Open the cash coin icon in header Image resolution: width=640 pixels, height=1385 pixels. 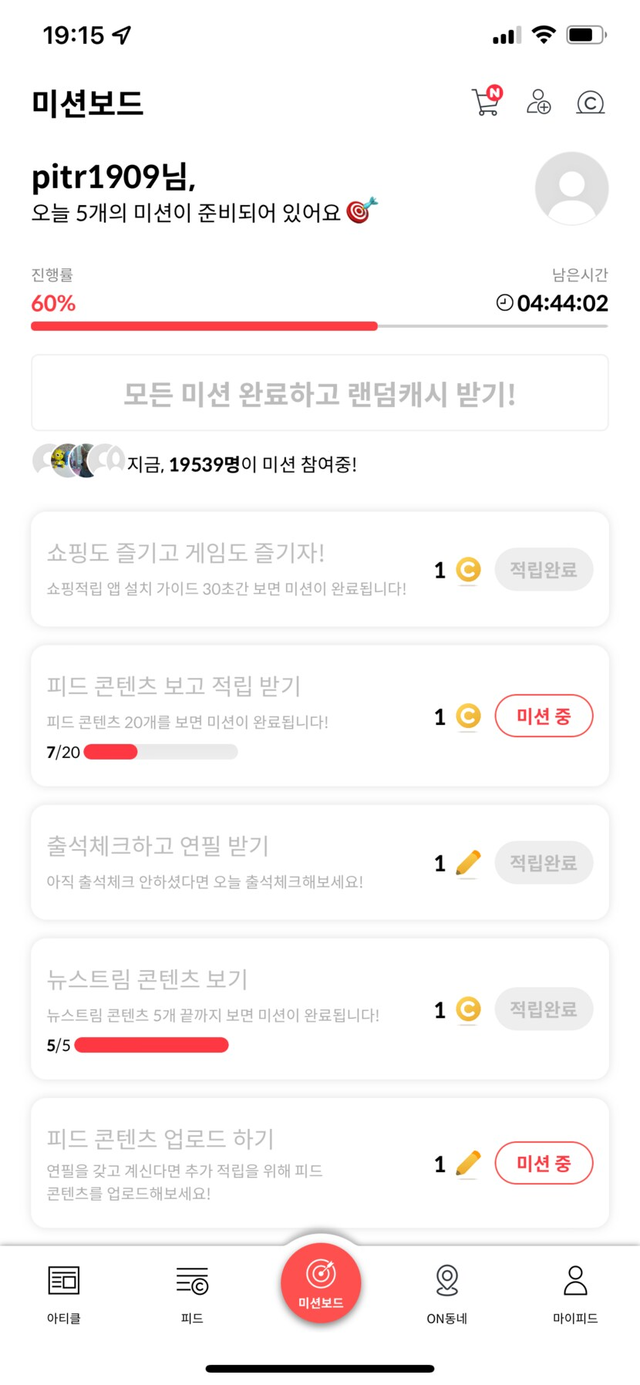tap(591, 102)
